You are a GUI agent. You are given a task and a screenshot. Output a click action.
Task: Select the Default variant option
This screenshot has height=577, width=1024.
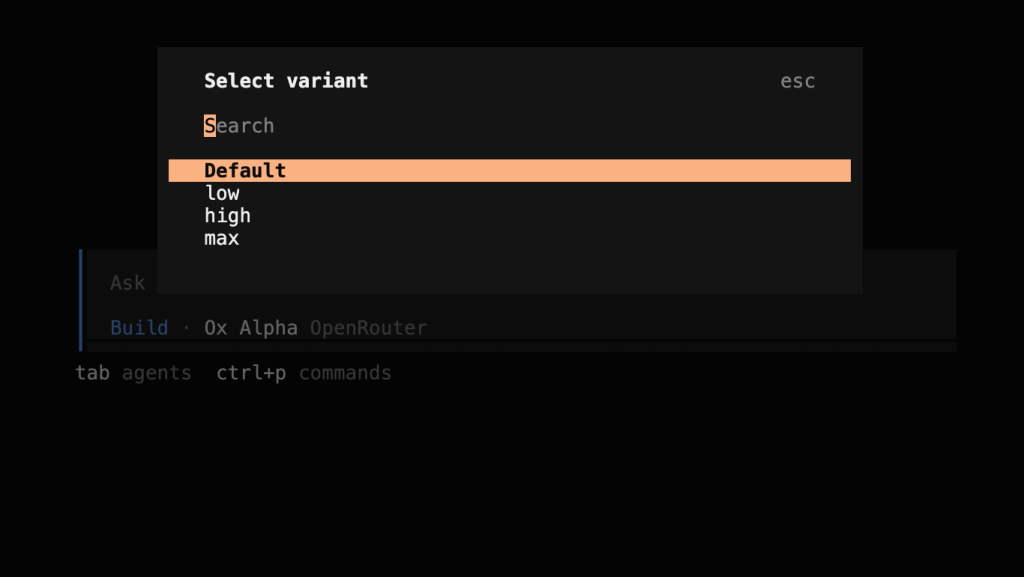[x=509, y=170]
